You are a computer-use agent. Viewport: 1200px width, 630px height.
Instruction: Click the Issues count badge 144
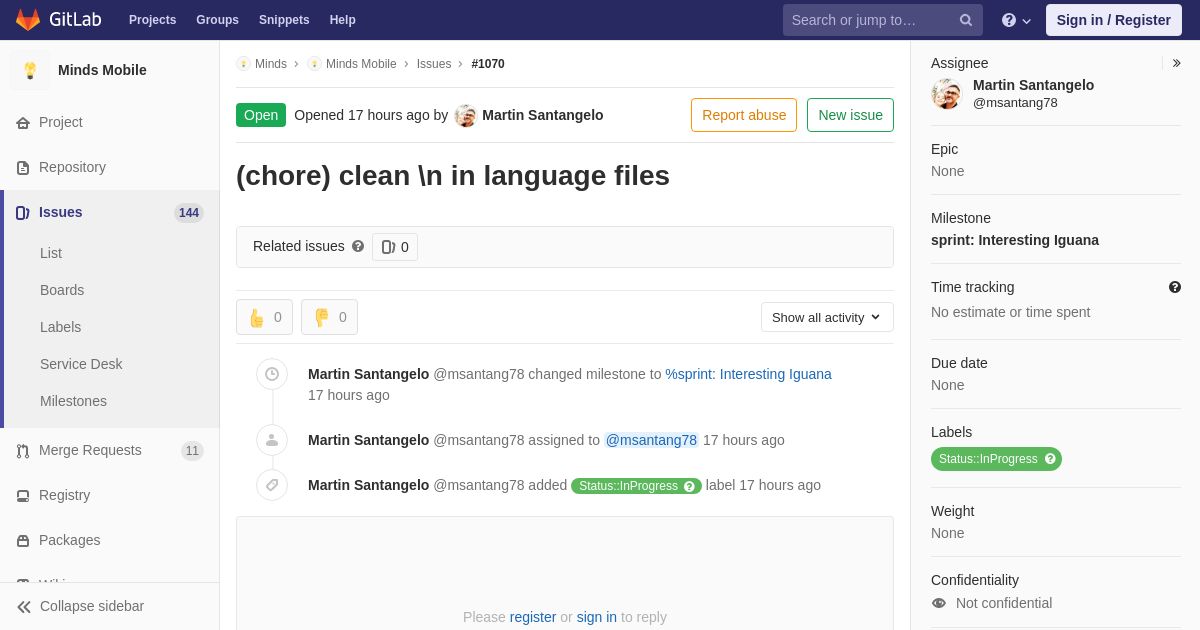[189, 213]
